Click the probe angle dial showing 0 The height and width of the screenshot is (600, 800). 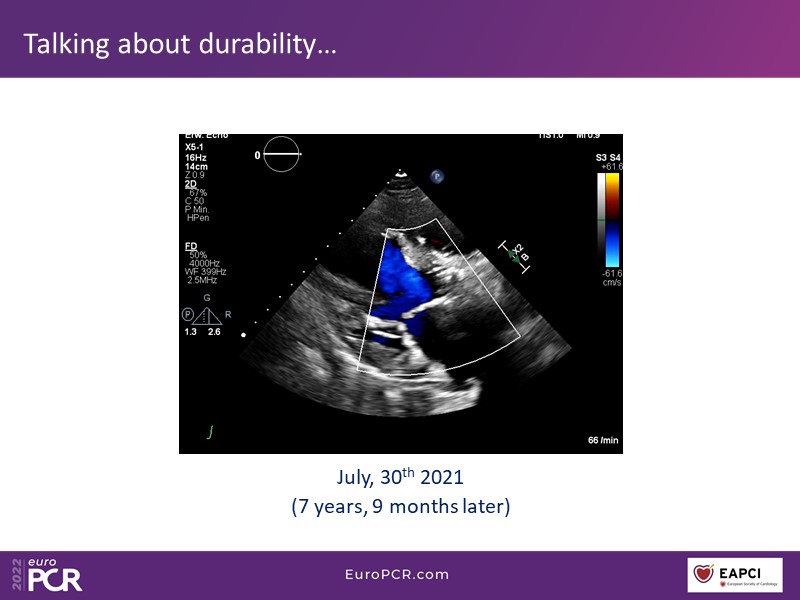(282, 155)
